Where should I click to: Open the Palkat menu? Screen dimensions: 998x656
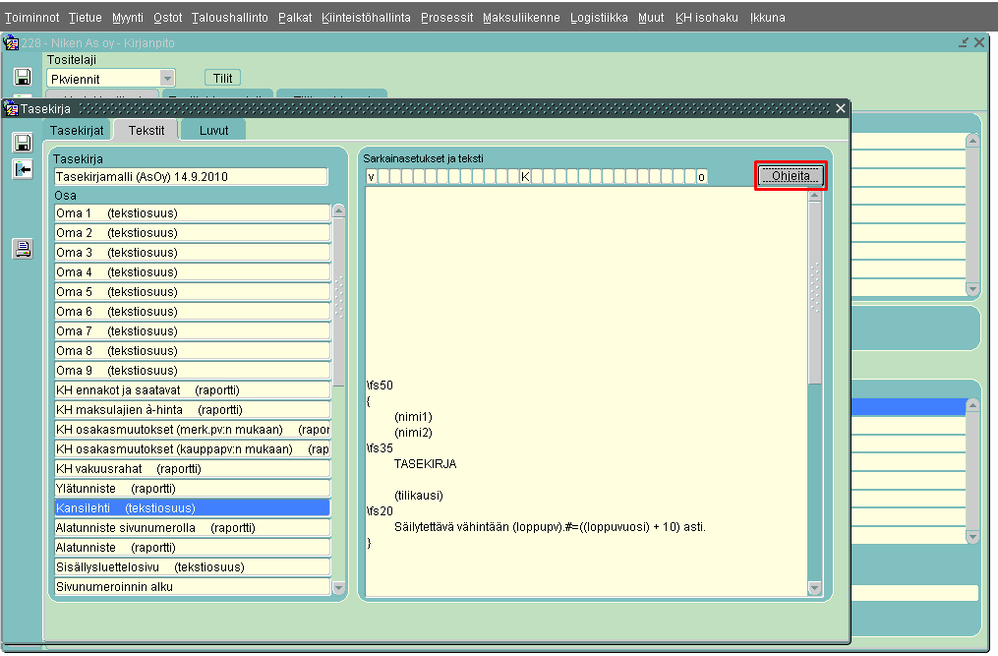(295, 18)
